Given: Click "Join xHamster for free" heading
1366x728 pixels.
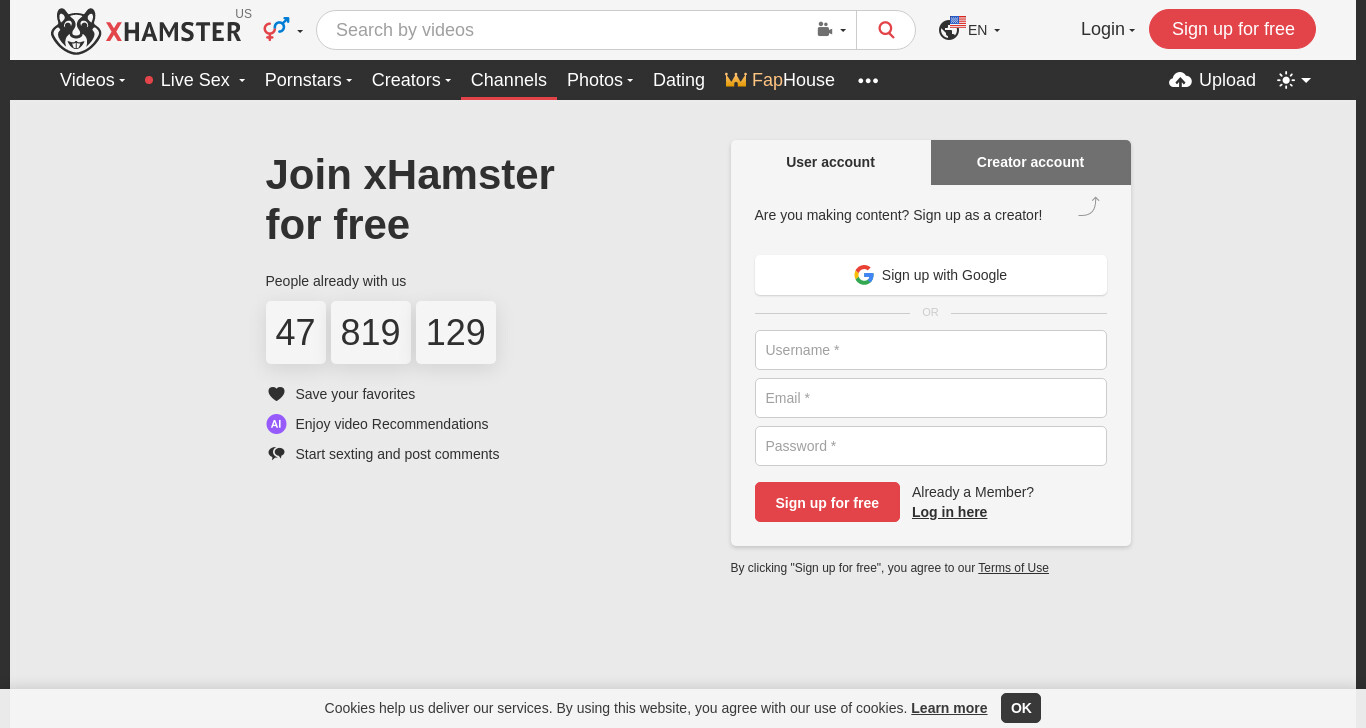Looking at the screenshot, I should point(410,199).
